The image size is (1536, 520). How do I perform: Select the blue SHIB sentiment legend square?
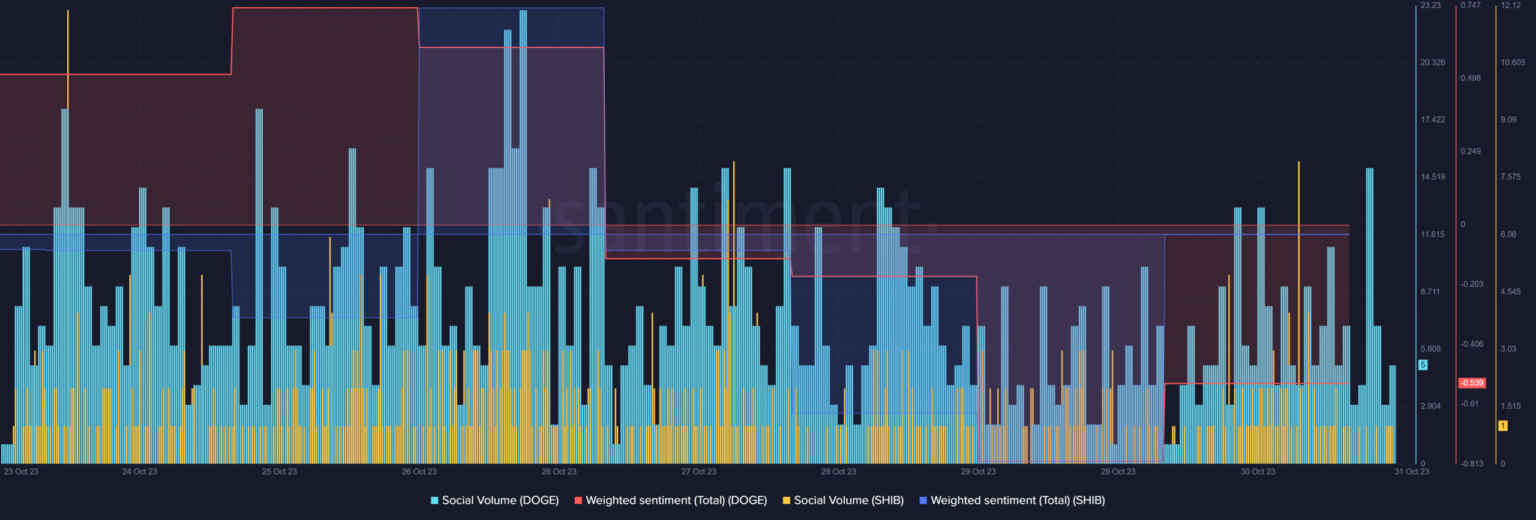click(923, 499)
